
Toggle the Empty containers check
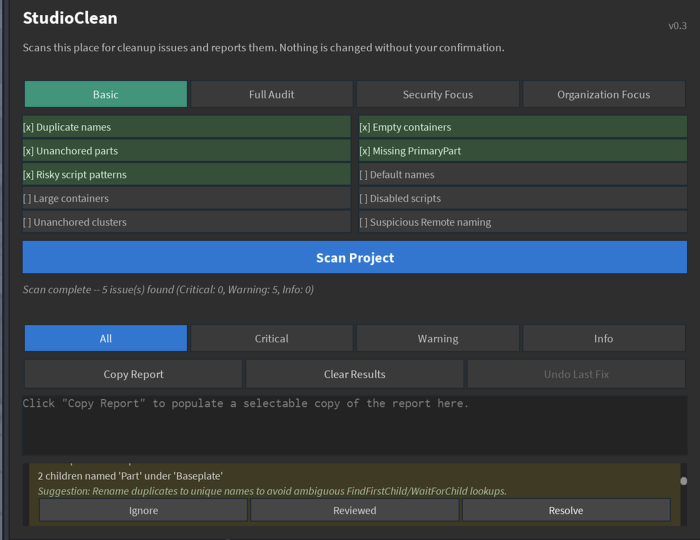pyautogui.click(x=523, y=127)
